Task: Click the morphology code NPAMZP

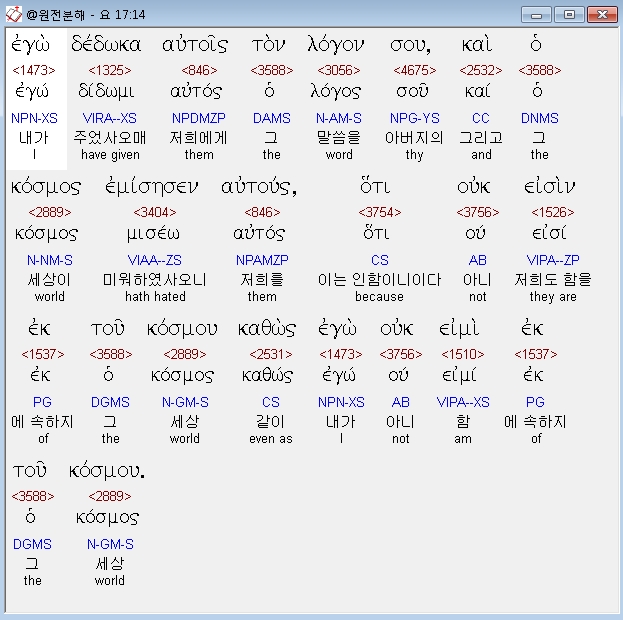Action: (x=262, y=260)
